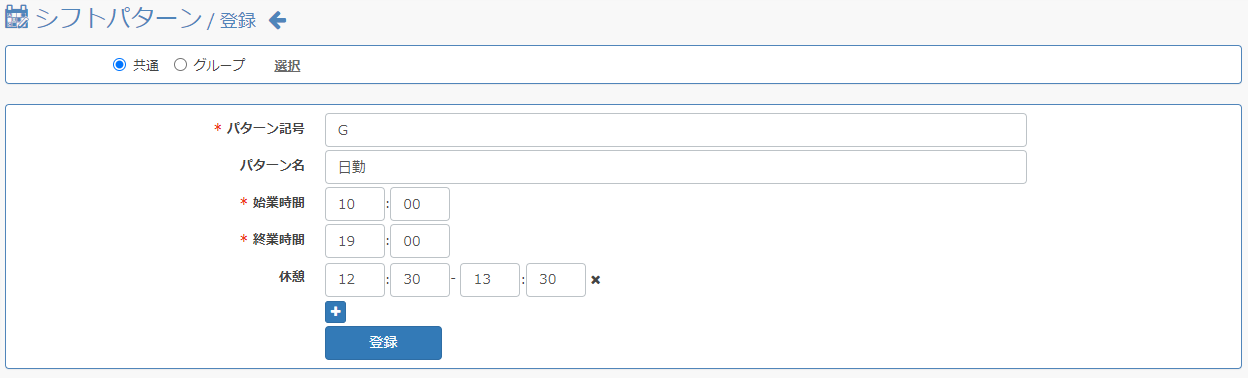Focus the パターン記号 input field

click(676, 130)
